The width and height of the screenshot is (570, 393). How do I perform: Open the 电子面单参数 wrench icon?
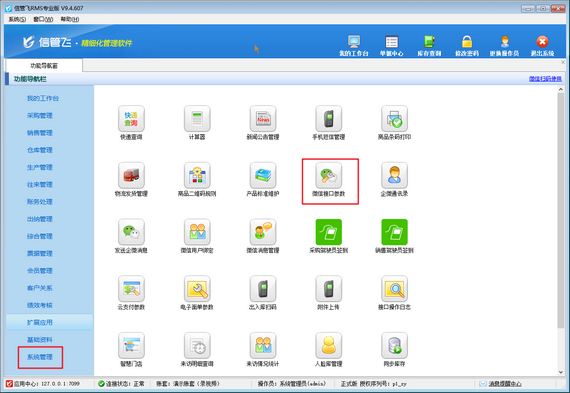point(197,289)
